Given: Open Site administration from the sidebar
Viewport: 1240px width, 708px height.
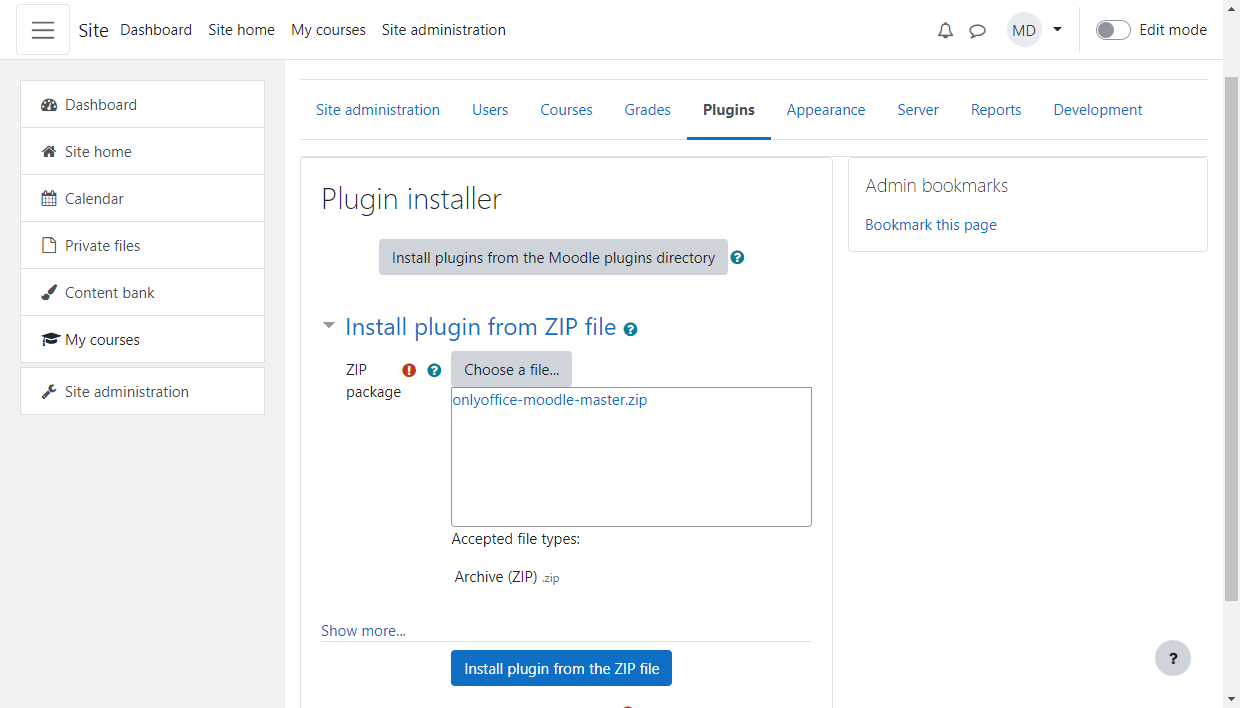Looking at the screenshot, I should pos(142,391).
